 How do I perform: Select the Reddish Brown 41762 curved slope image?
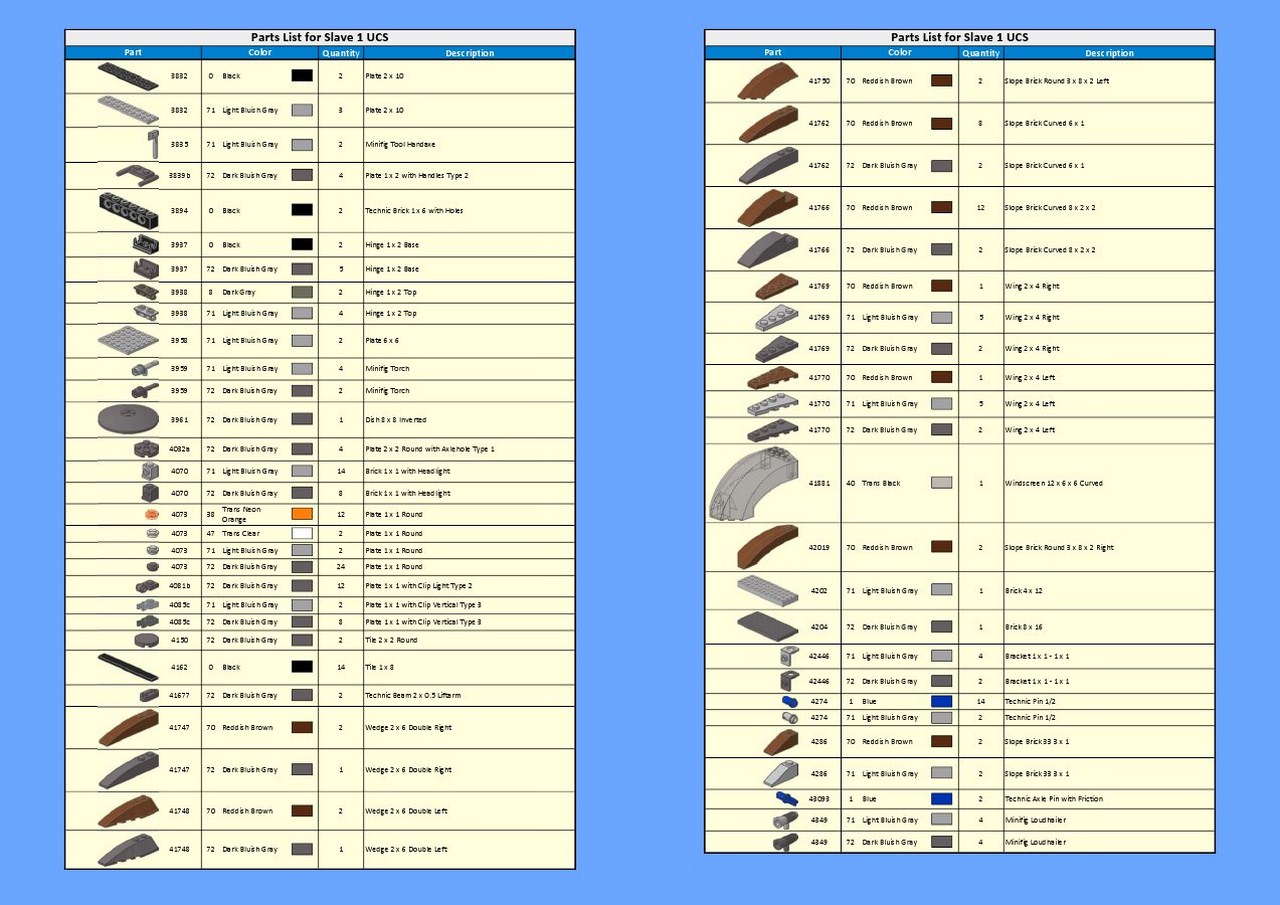coord(768,123)
